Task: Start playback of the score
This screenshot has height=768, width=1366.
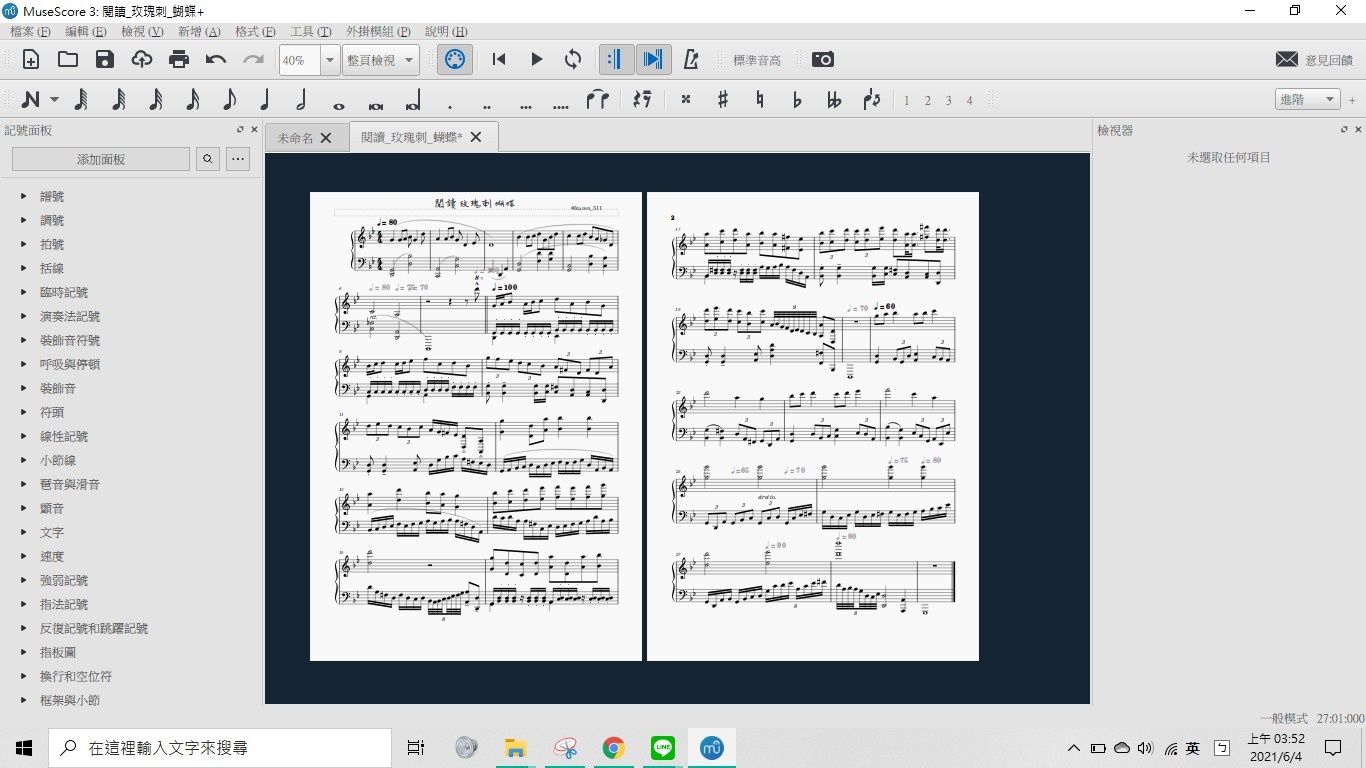Action: click(x=536, y=59)
